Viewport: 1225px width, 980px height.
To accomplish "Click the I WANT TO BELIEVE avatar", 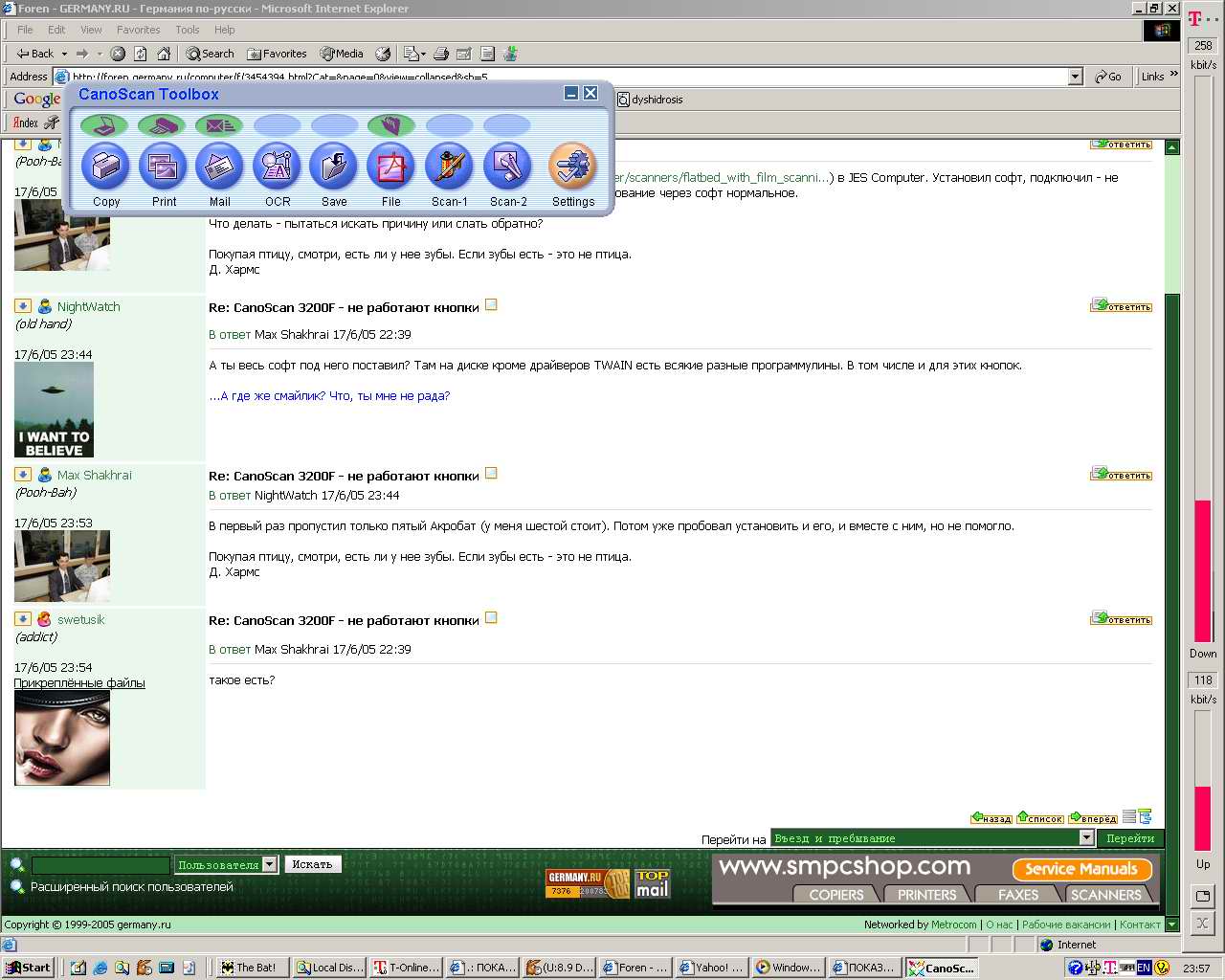I will (54, 410).
